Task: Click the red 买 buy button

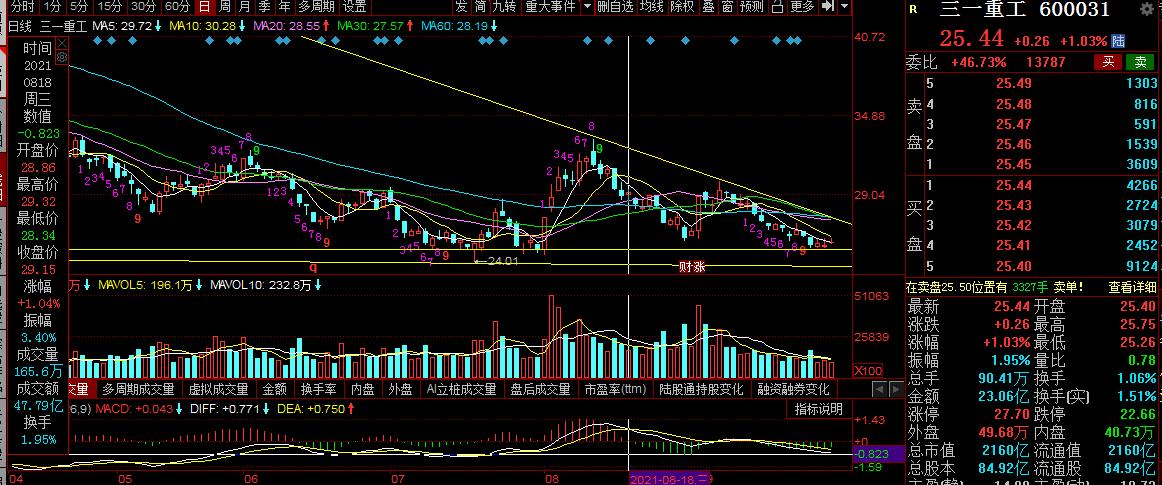Action: 1108,62
